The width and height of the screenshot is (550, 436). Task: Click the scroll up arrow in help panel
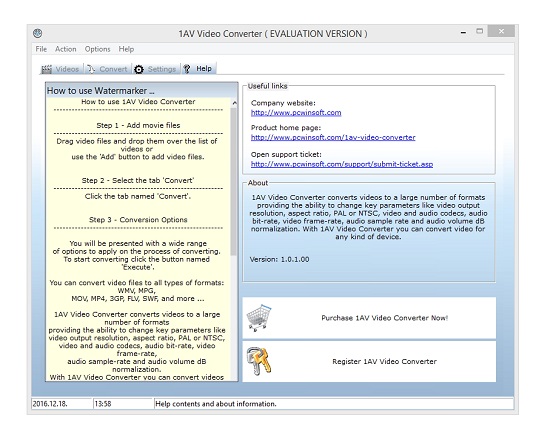coord(234,103)
